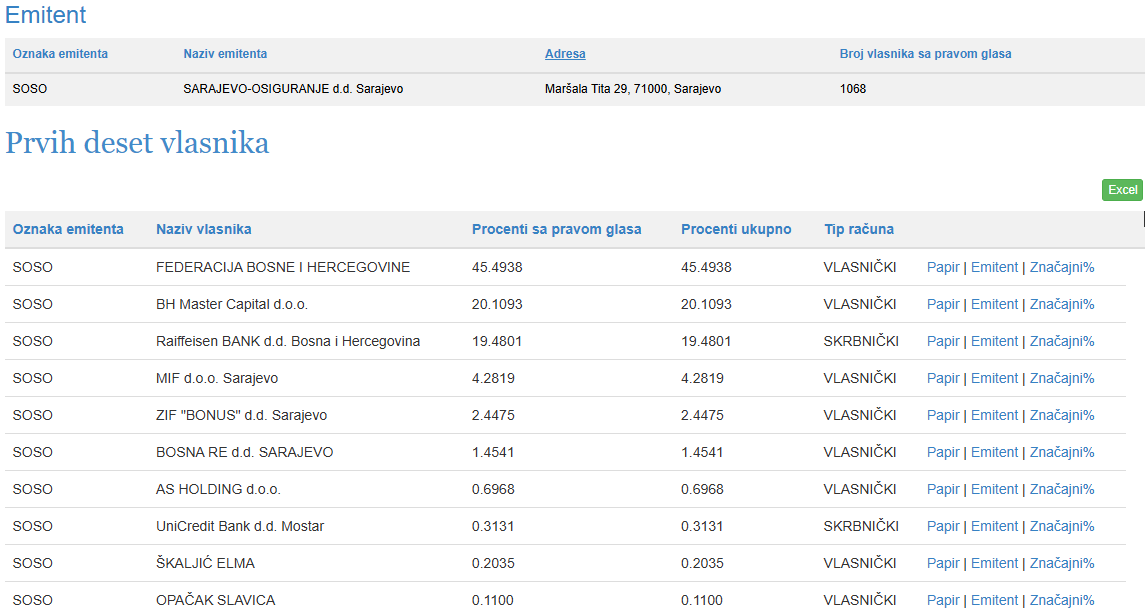Open Emitent link for Raiffeisen BANK row
This screenshot has height=611, width=1146.
pos(994,341)
